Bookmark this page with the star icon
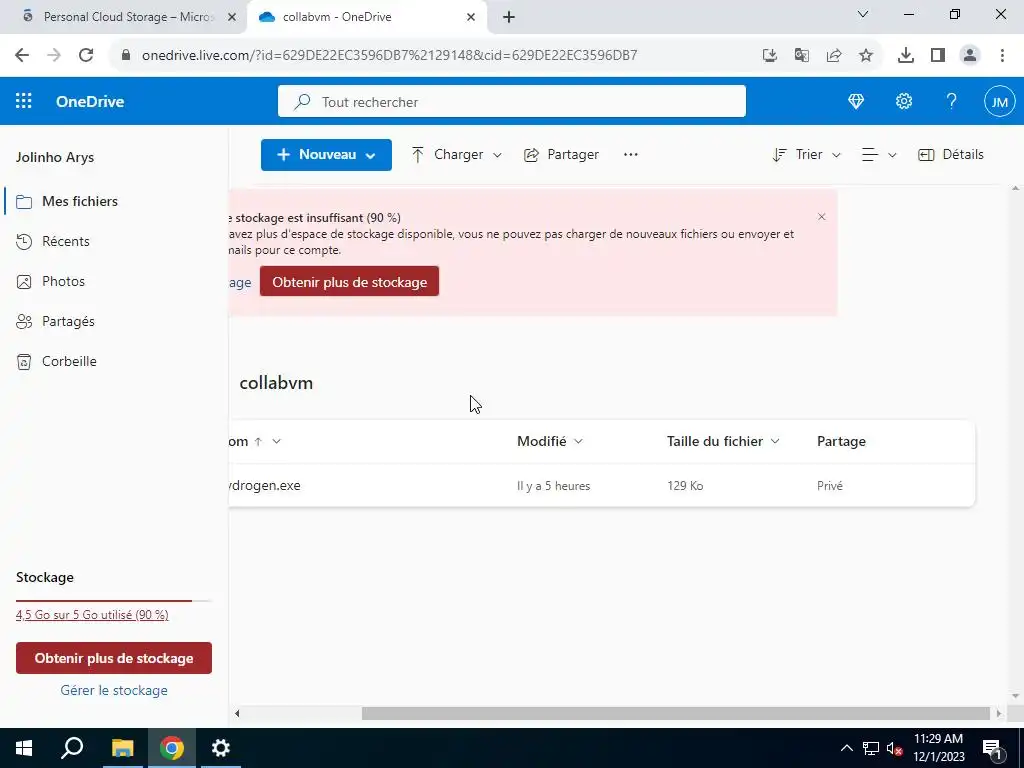The image size is (1024, 768). coord(866,56)
